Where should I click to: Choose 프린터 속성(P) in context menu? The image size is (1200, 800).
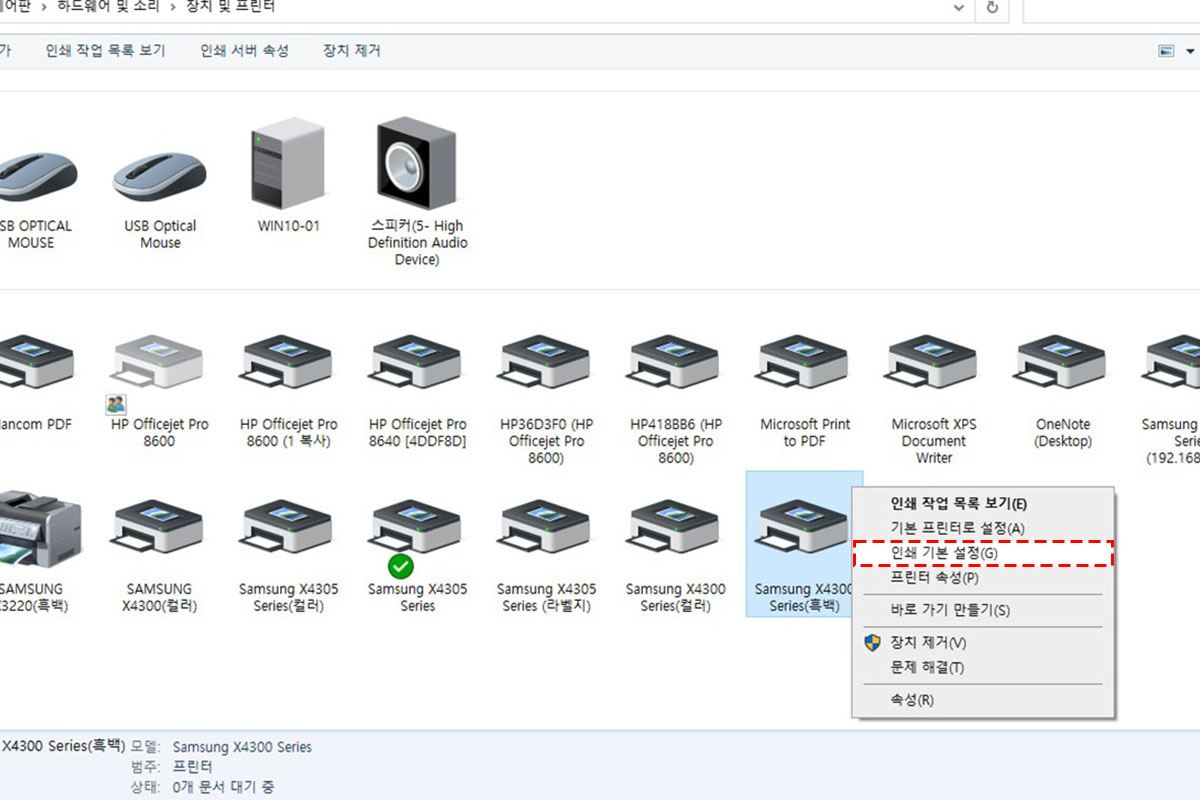point(982,578)
